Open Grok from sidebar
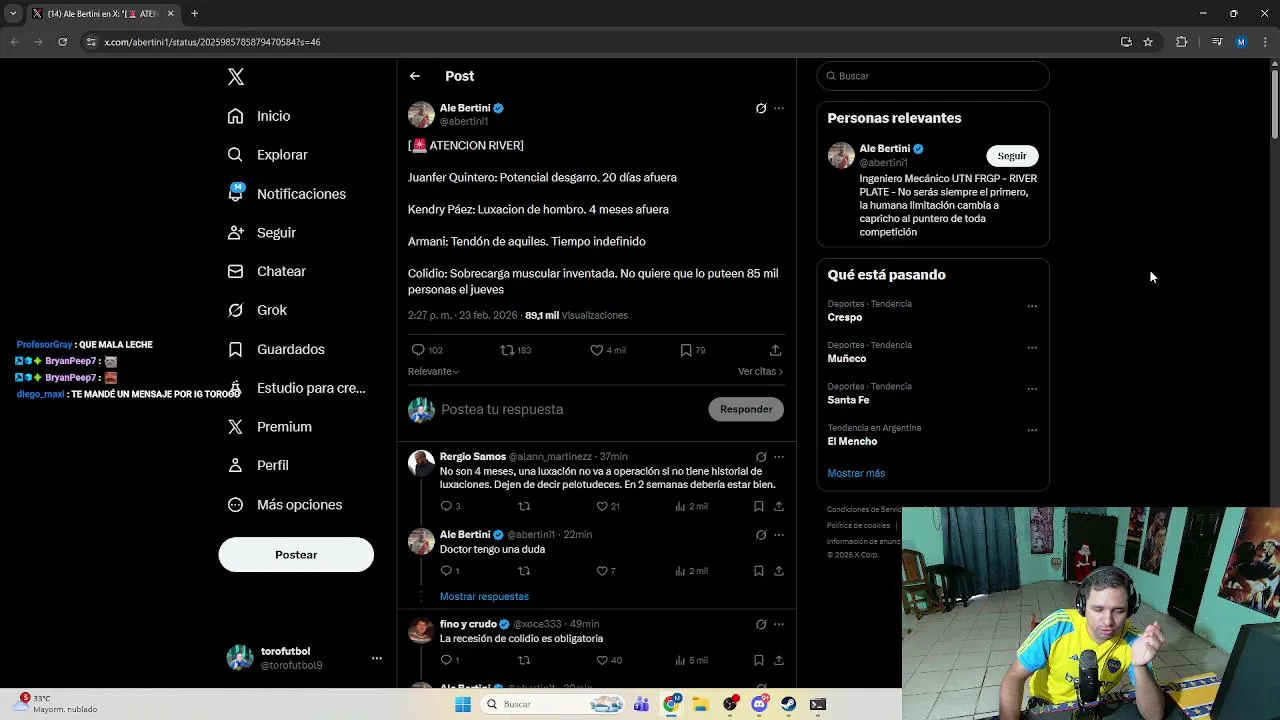1280x720 pixels. pos(257,310)
